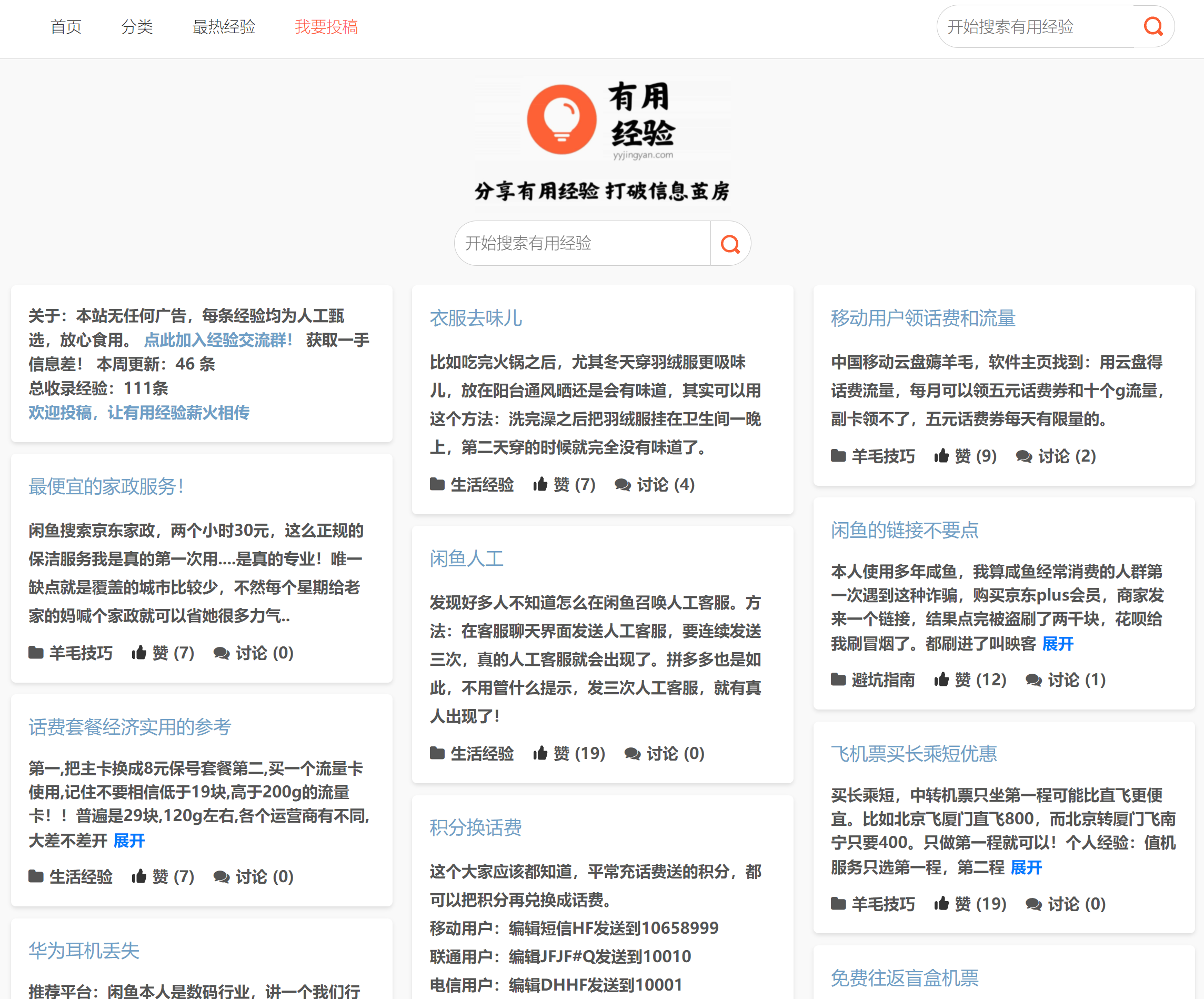Click the comment bubble icon on the 闲鱼人工 card
Image resolution: width=1204 pixels, height=999 pixels.
coord(633,754)
